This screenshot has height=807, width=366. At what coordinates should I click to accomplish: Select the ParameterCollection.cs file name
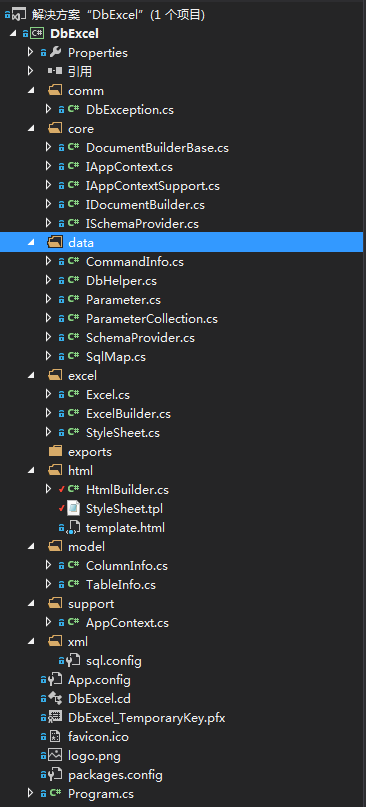(152, 319)
